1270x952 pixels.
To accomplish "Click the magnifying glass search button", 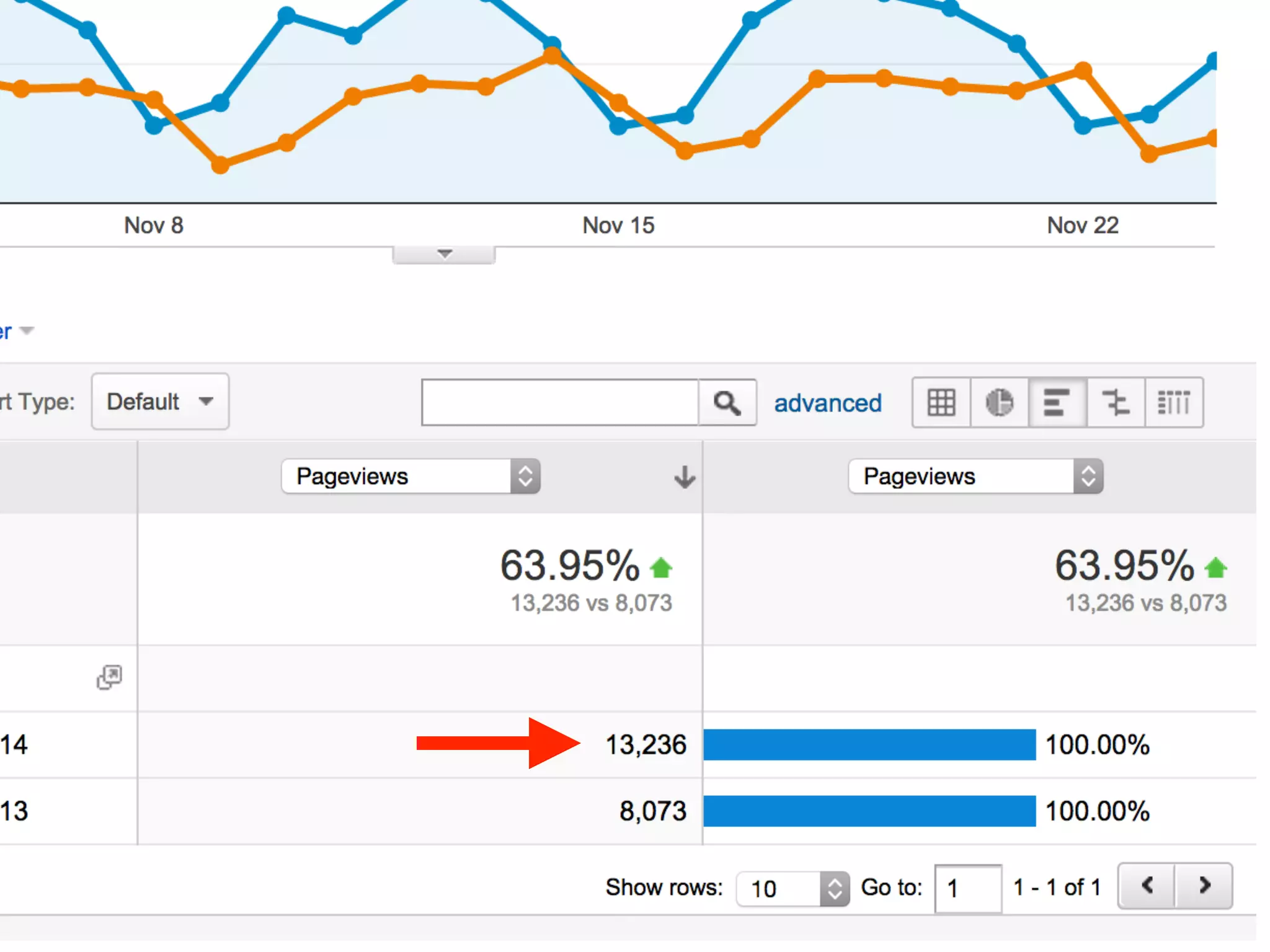I will point(727,403).
